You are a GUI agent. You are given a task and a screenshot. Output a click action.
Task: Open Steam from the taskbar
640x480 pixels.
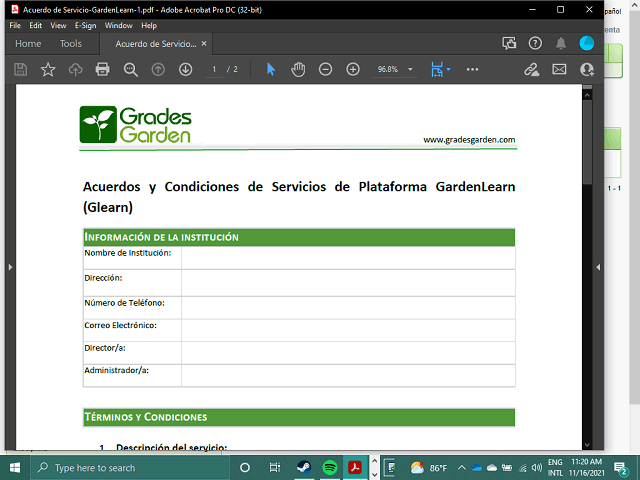point(304,468)
